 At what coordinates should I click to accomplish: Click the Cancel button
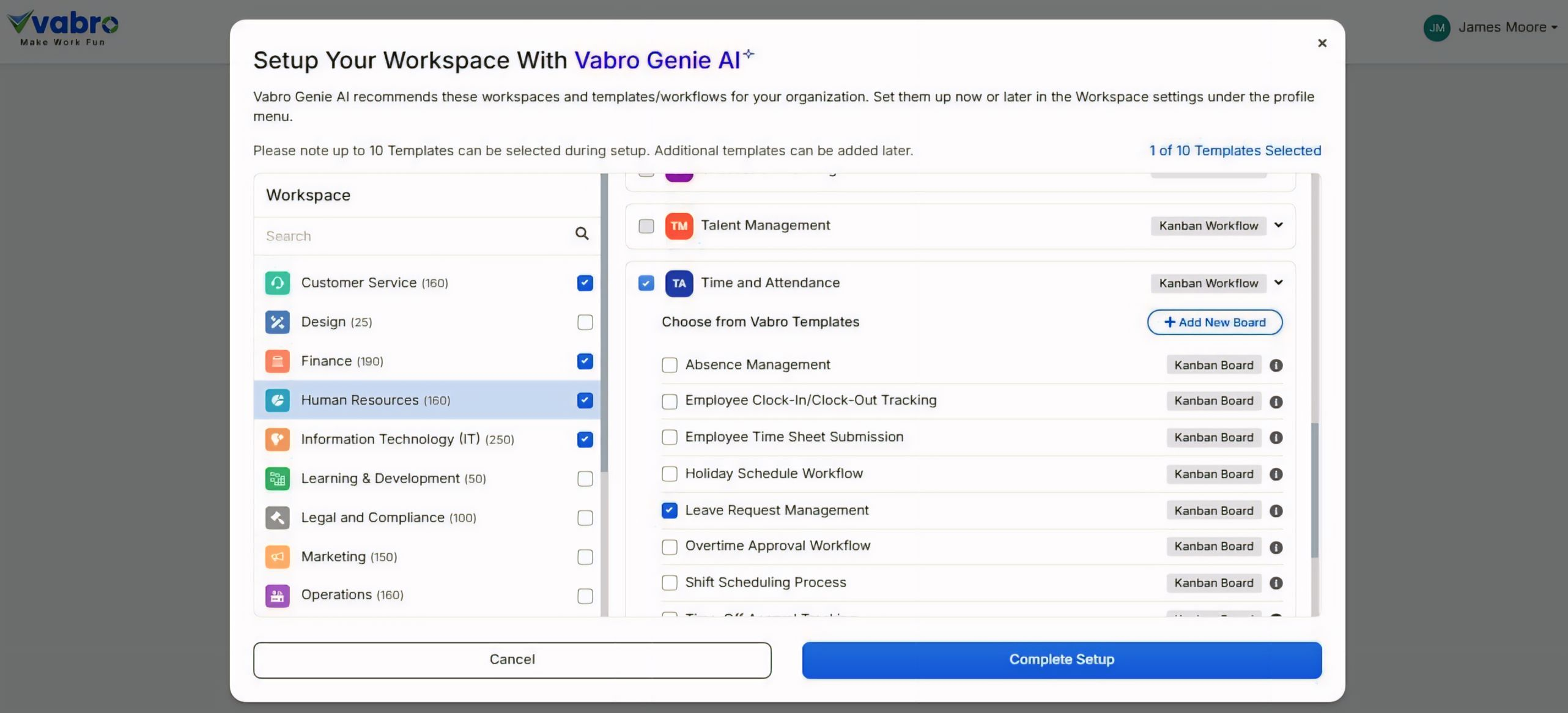pyautogui.click(x=512, y=660)
